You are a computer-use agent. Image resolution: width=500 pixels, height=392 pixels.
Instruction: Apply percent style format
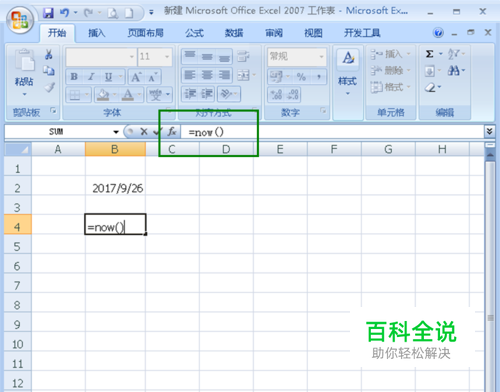pyautogui.click(x=301, y=77)
